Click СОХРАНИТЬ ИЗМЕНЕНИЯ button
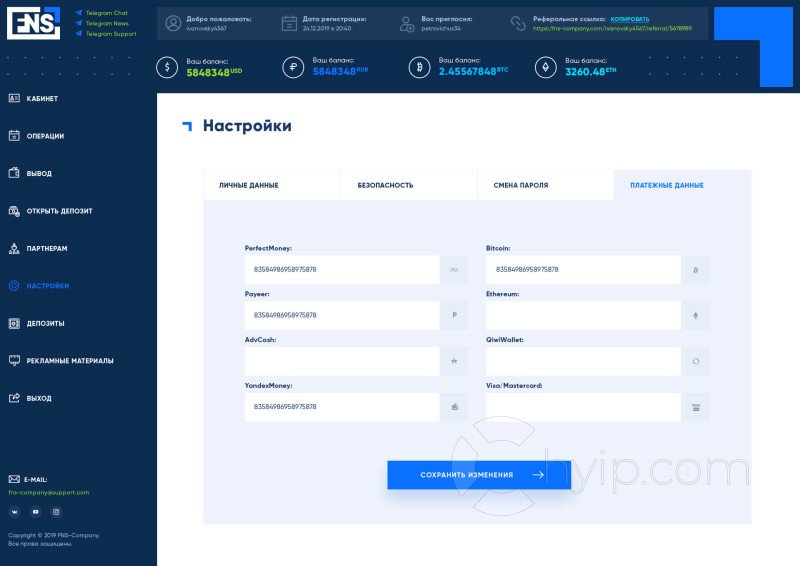 (x=479, y=475)
